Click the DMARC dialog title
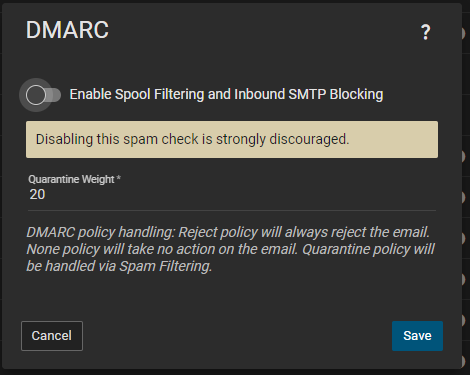470x375 pixels. 67,30
